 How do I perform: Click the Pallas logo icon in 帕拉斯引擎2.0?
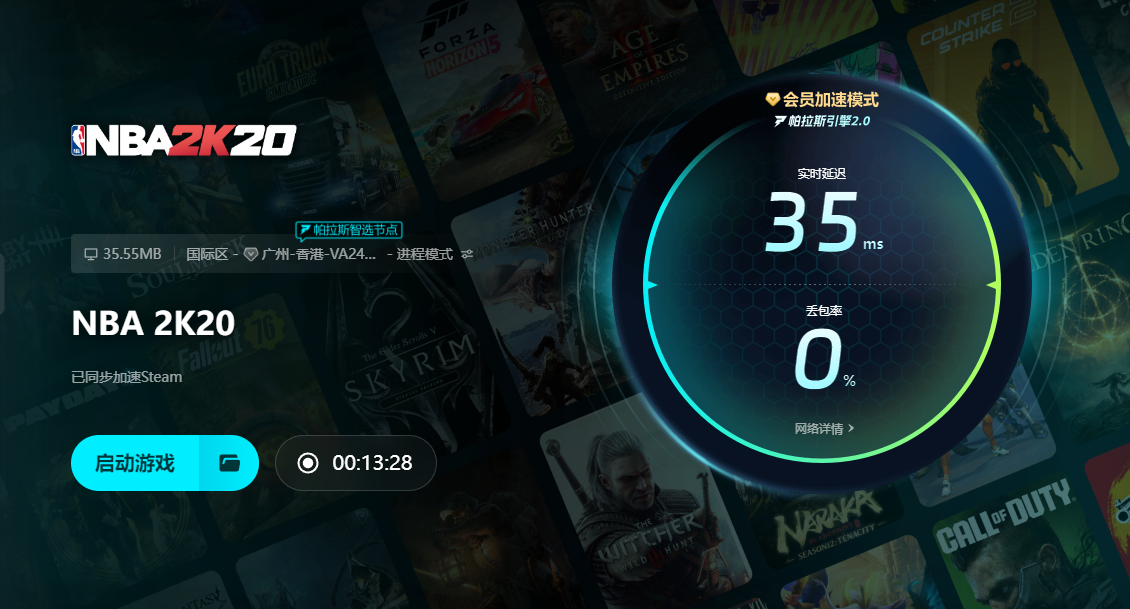click(780, 121)
